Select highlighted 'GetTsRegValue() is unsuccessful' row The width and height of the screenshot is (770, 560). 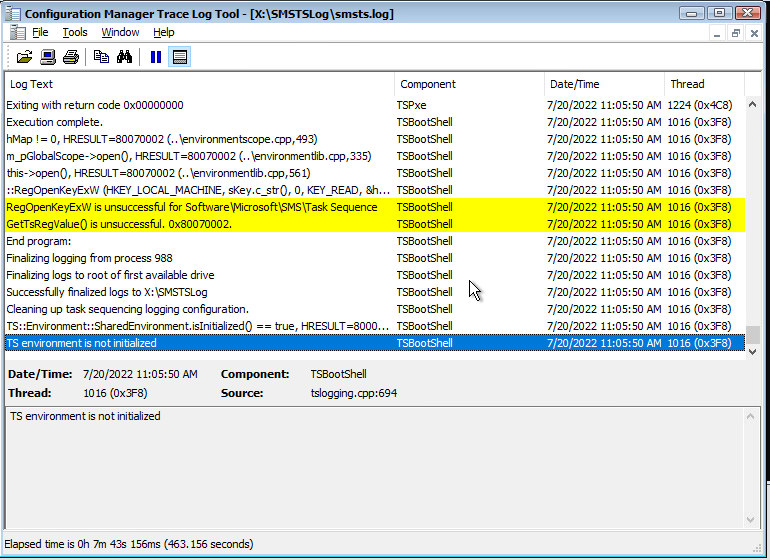coord(375,224)
